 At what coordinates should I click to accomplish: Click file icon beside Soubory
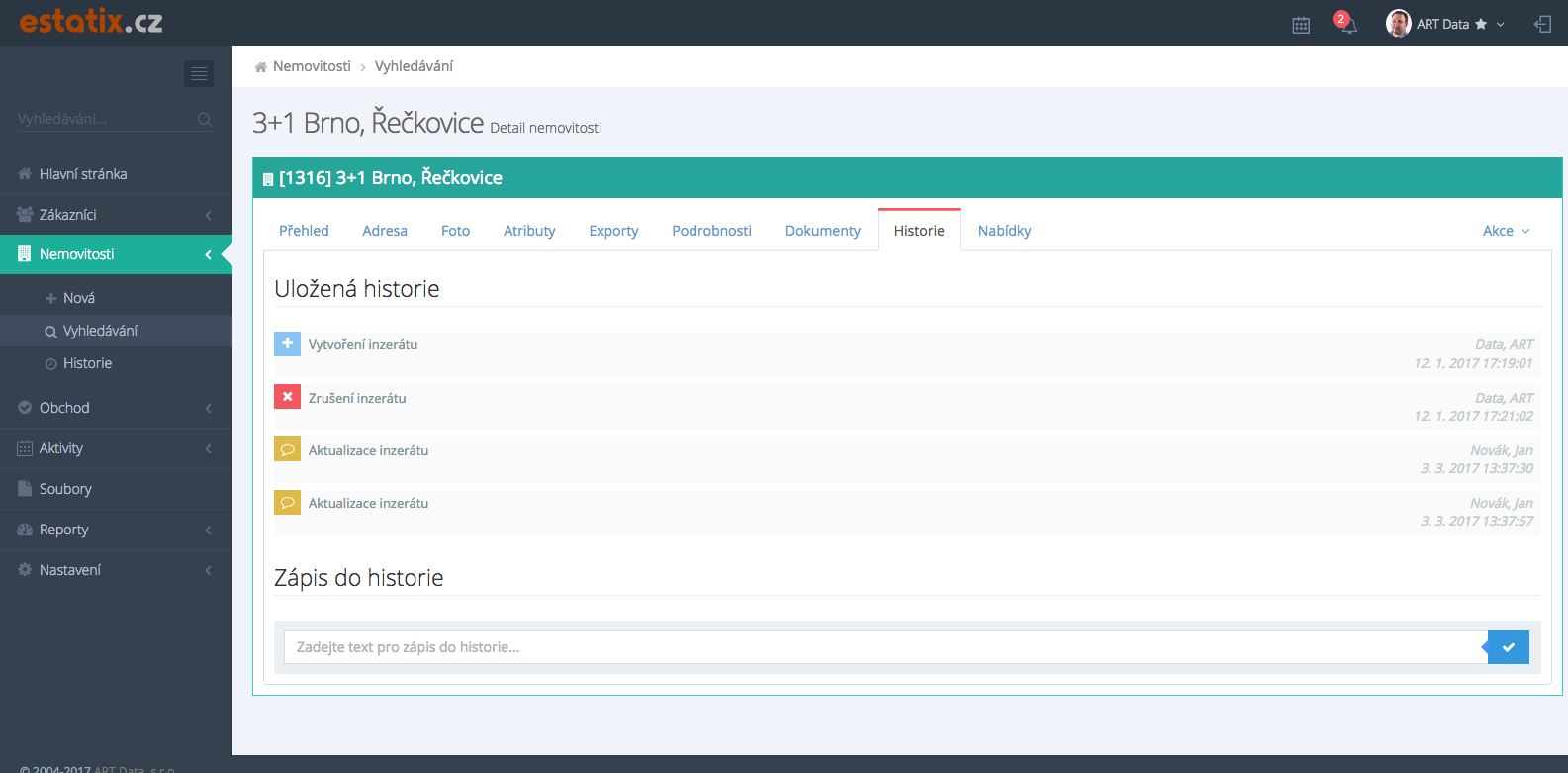25,489
